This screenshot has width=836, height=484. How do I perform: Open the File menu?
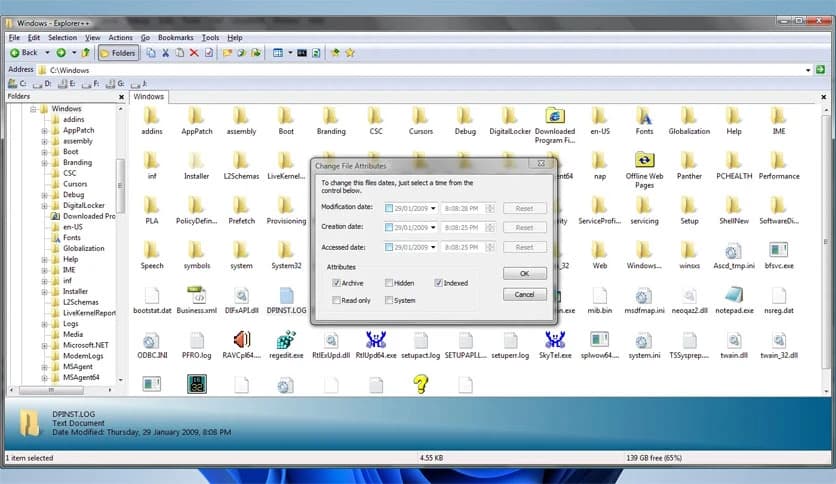point(14,38)
